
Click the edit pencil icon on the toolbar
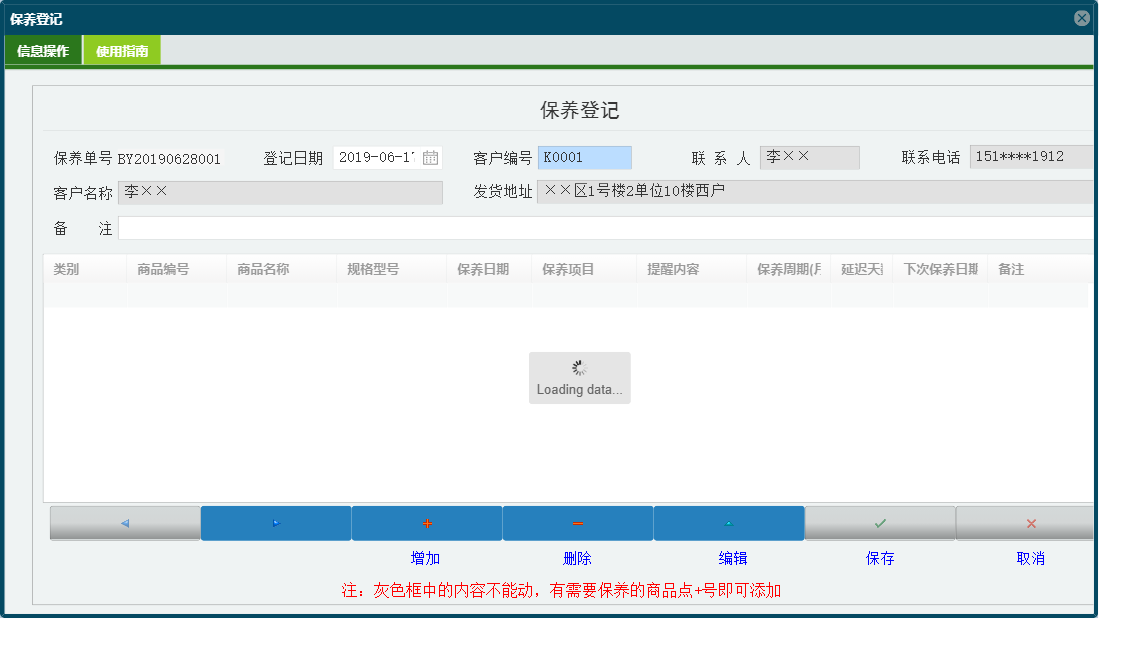[x=729, y=522]
